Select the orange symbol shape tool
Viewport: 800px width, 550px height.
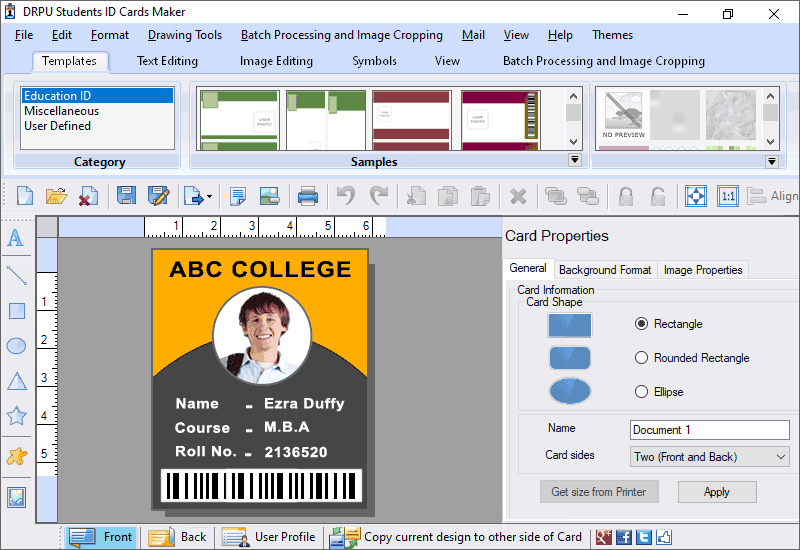click(x=17, y=456)
